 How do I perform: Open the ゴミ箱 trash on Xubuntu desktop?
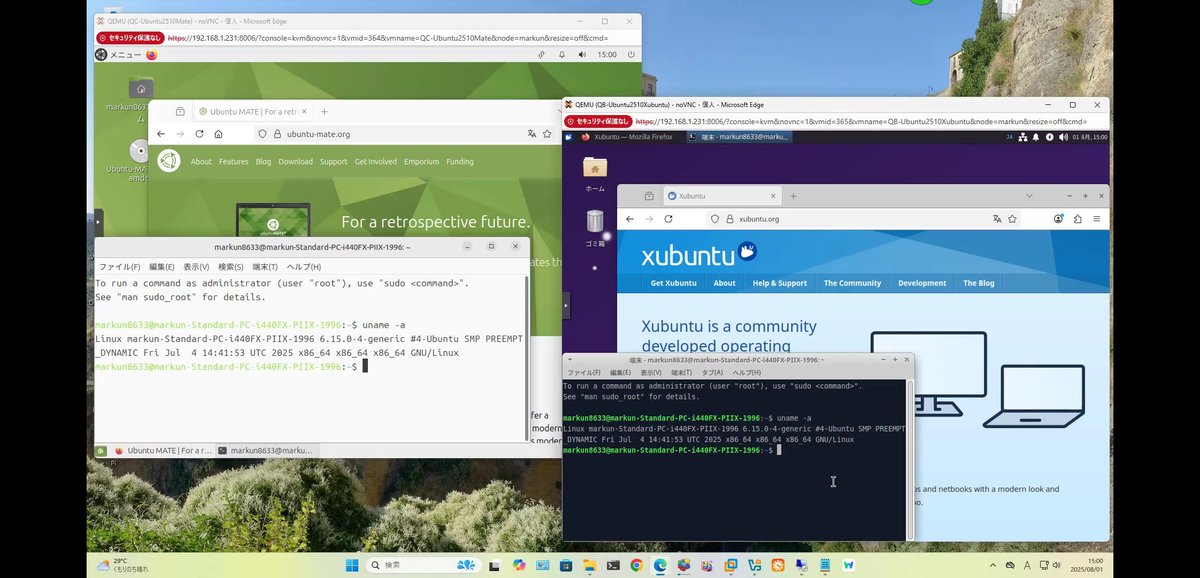coord(595,221)
